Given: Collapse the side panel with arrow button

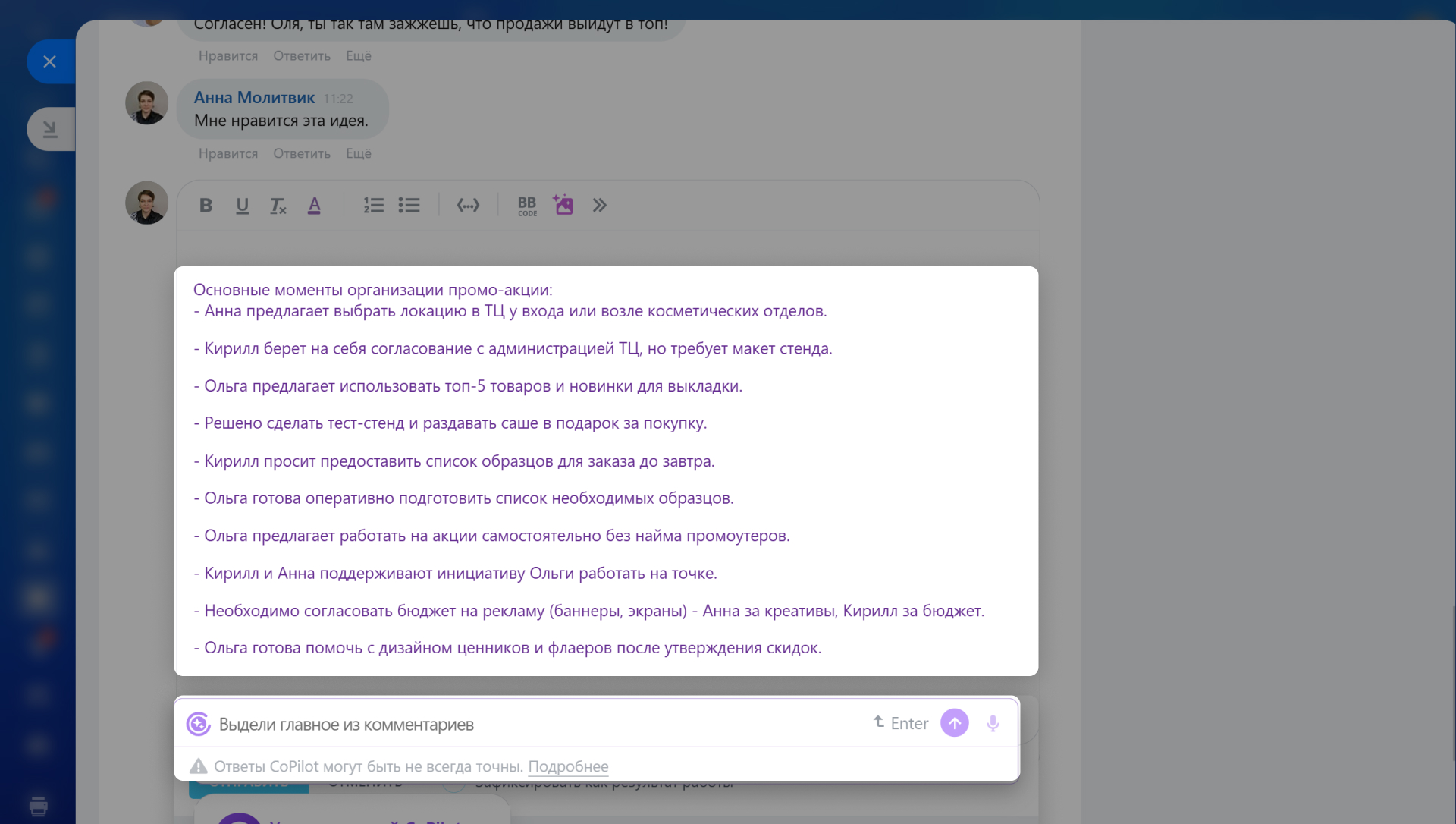Looking at the screenshot, I should point(50,129).
